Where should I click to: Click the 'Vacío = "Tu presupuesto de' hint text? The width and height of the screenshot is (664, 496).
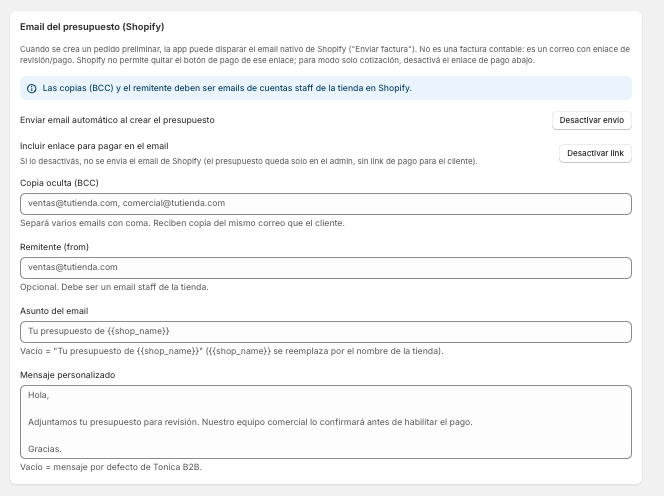click(232, 351)
